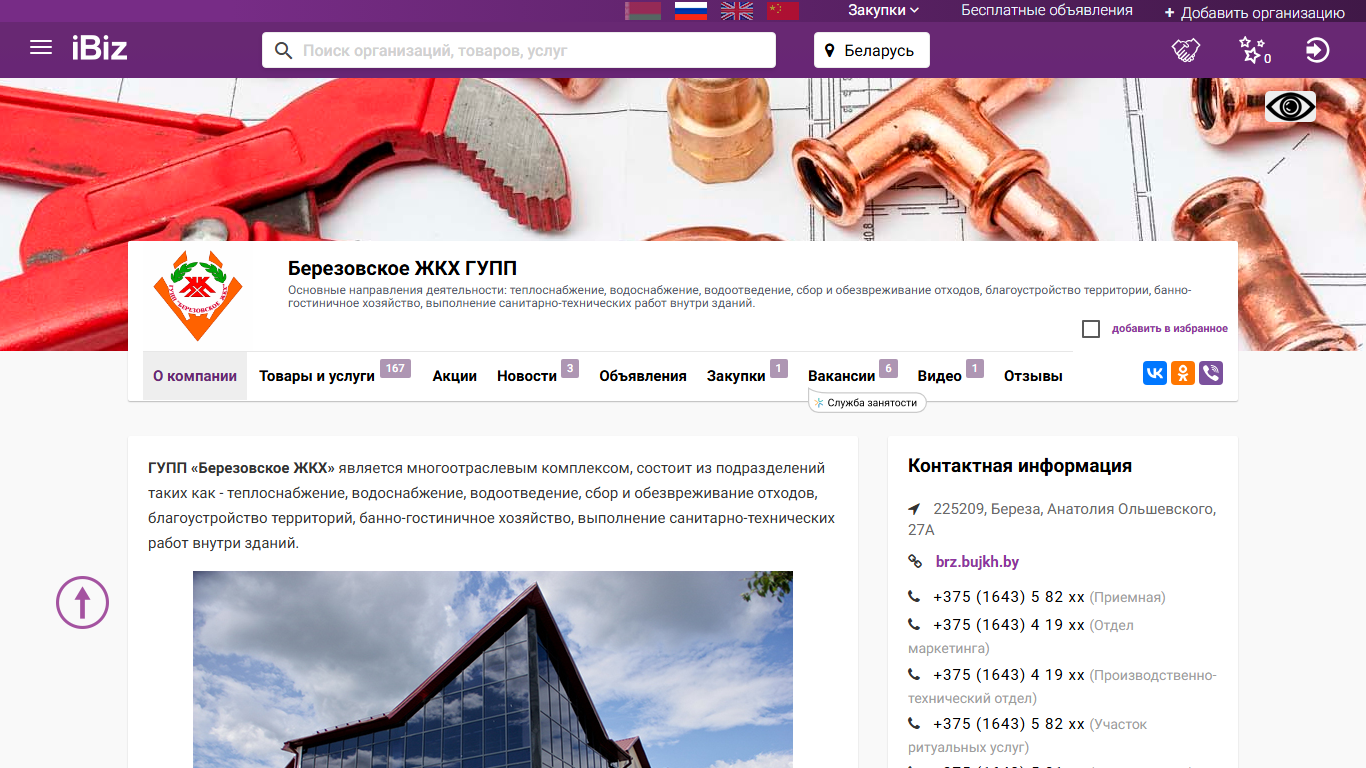Click phone icon beside Отдел маркетинга number
Screen dimensions: 1366x768
tap(914, 625)
